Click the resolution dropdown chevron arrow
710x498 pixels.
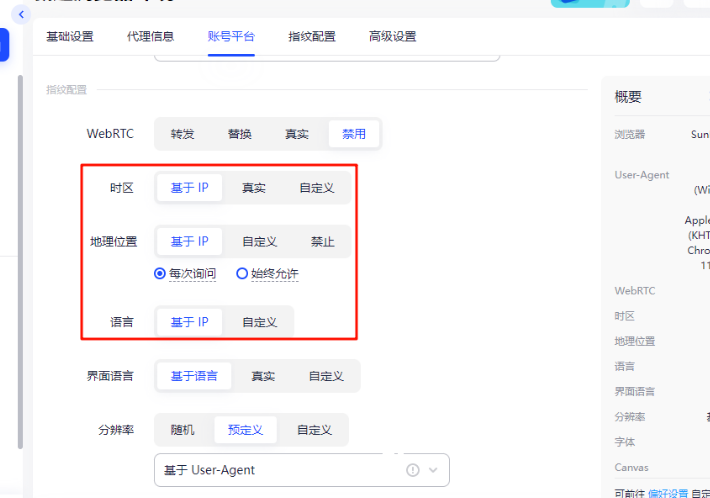point(433,470)
